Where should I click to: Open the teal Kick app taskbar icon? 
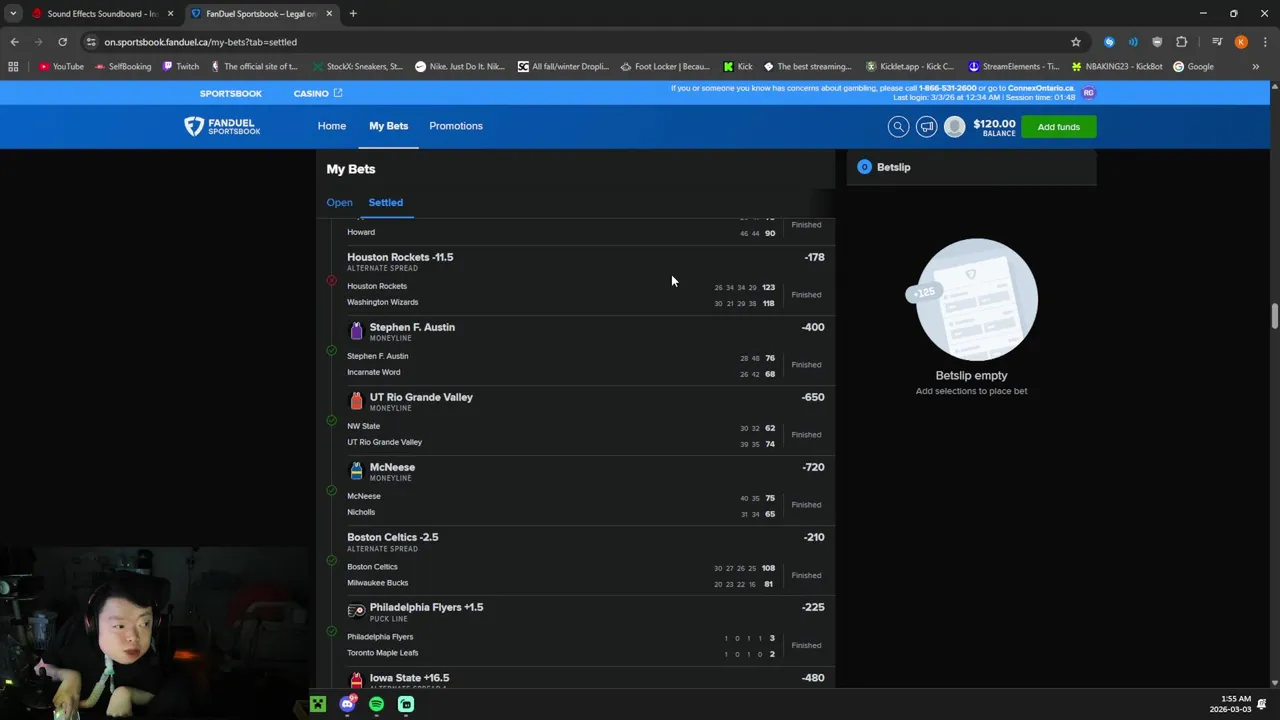click(x=406, y=704)
